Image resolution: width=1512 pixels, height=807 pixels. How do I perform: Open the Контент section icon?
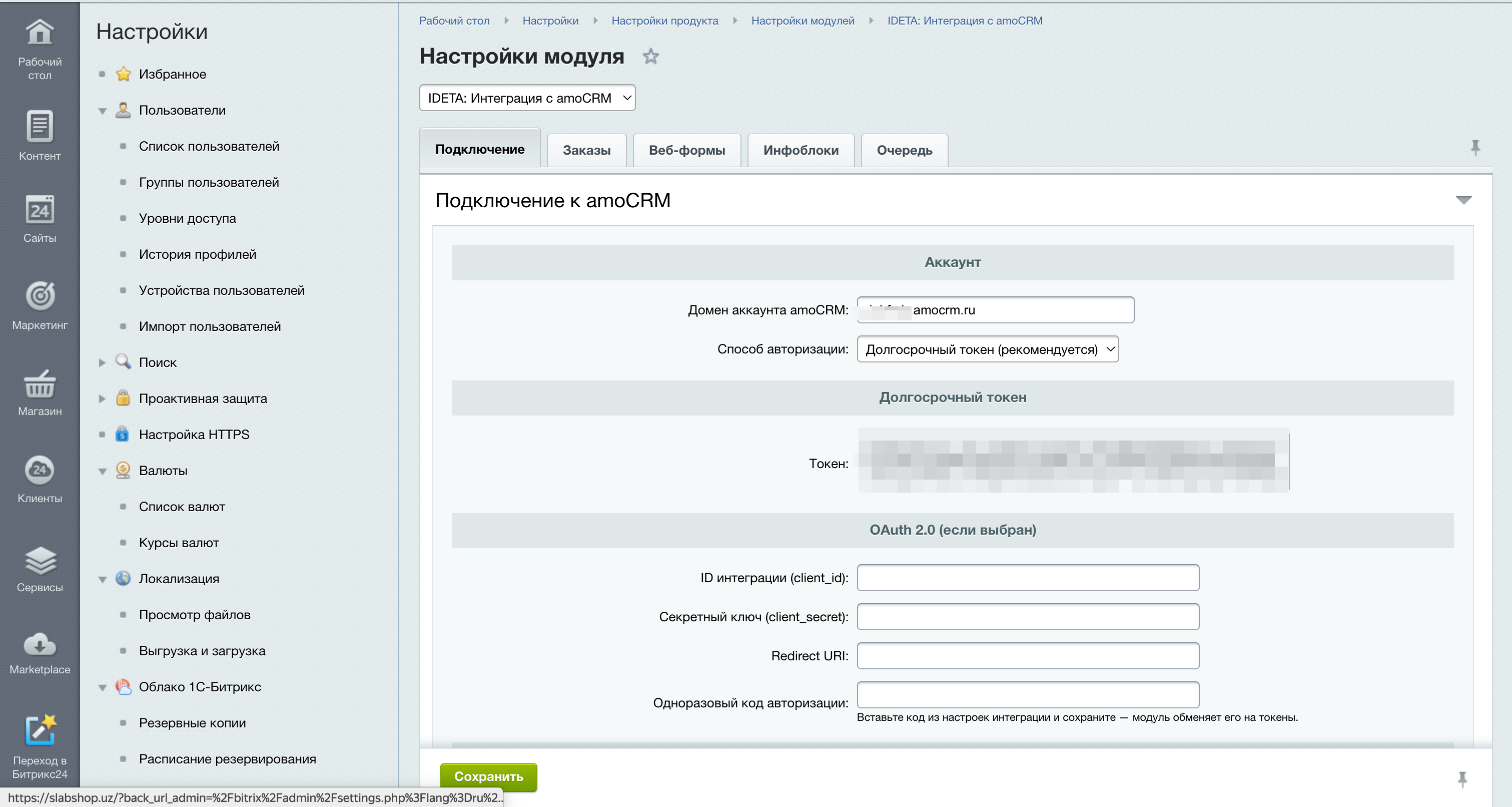pos(40,126)
